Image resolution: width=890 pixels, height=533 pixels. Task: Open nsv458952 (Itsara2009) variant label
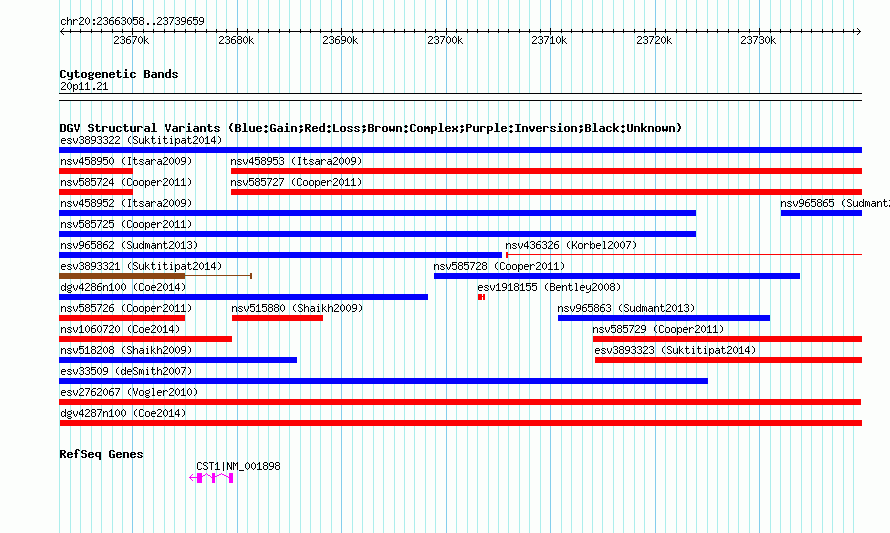(126, 203)
